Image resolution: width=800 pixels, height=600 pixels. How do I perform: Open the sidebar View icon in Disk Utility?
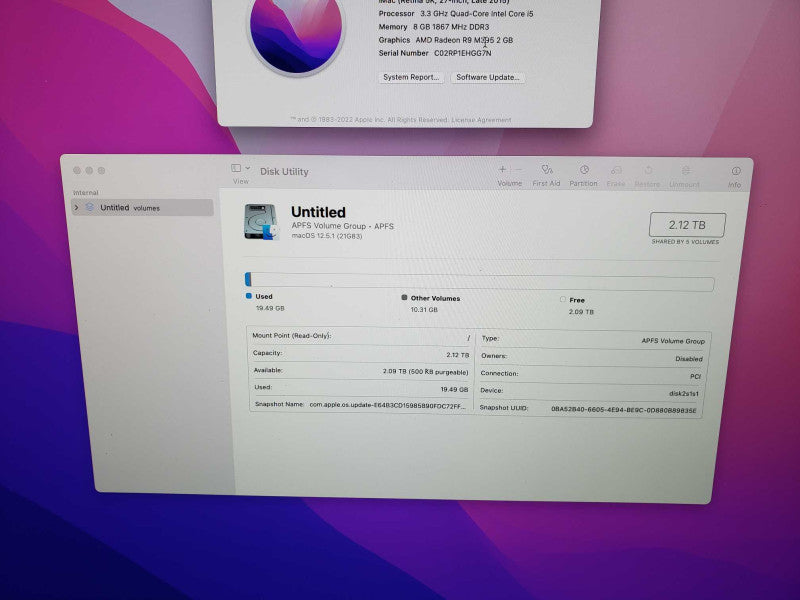[236, 168]
